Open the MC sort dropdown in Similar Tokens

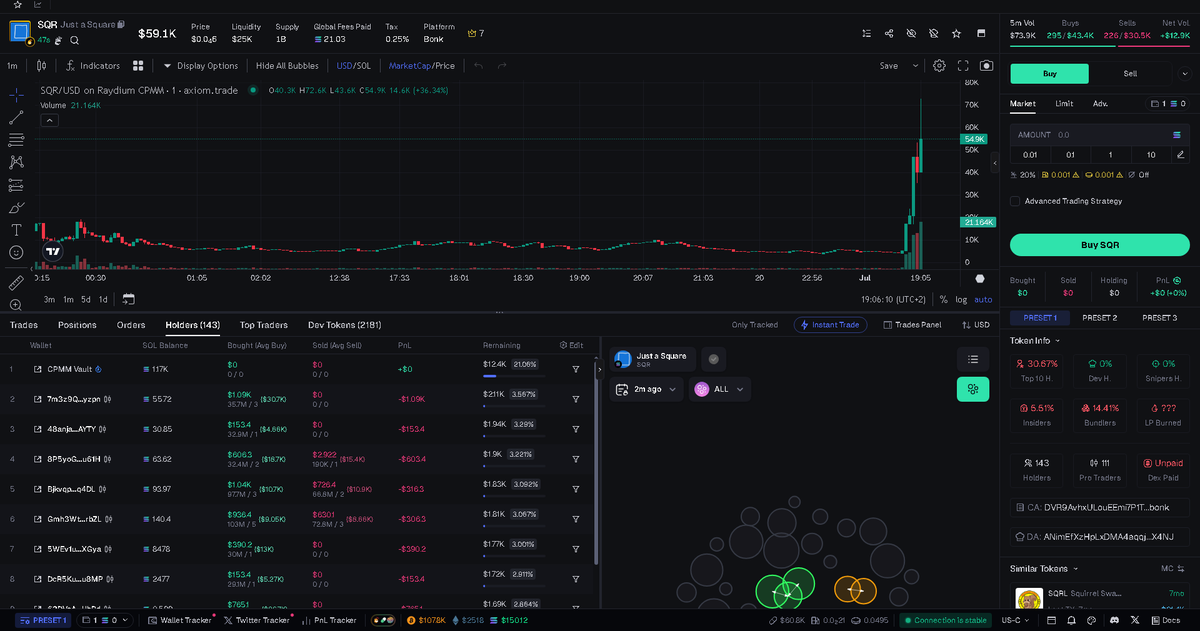pos(1173,568)
